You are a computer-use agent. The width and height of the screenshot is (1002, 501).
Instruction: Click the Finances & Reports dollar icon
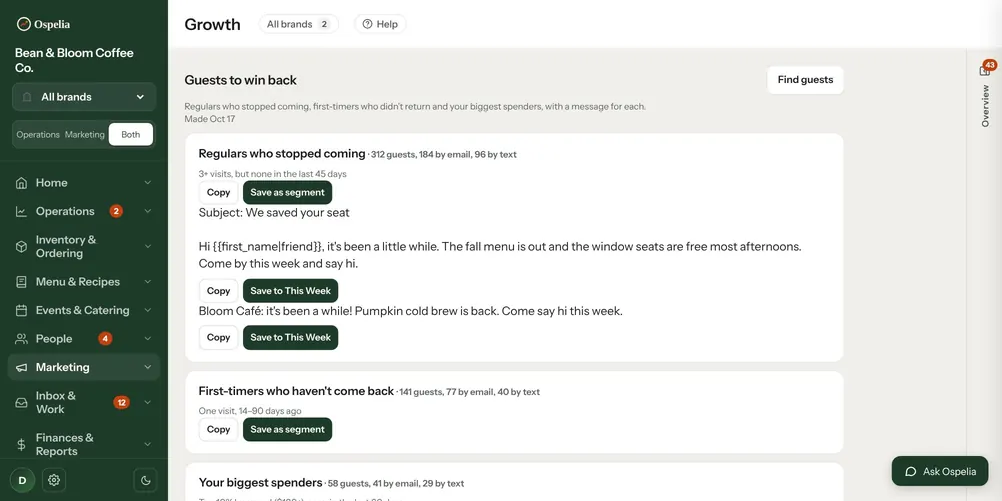(x=21, y=444)
